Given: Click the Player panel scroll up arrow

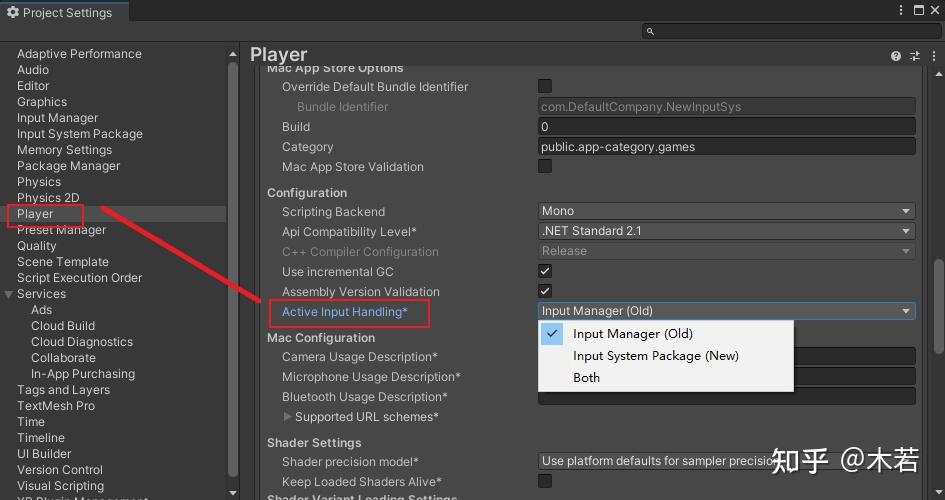Looking at the screenshot, I should tap(938, 74).
